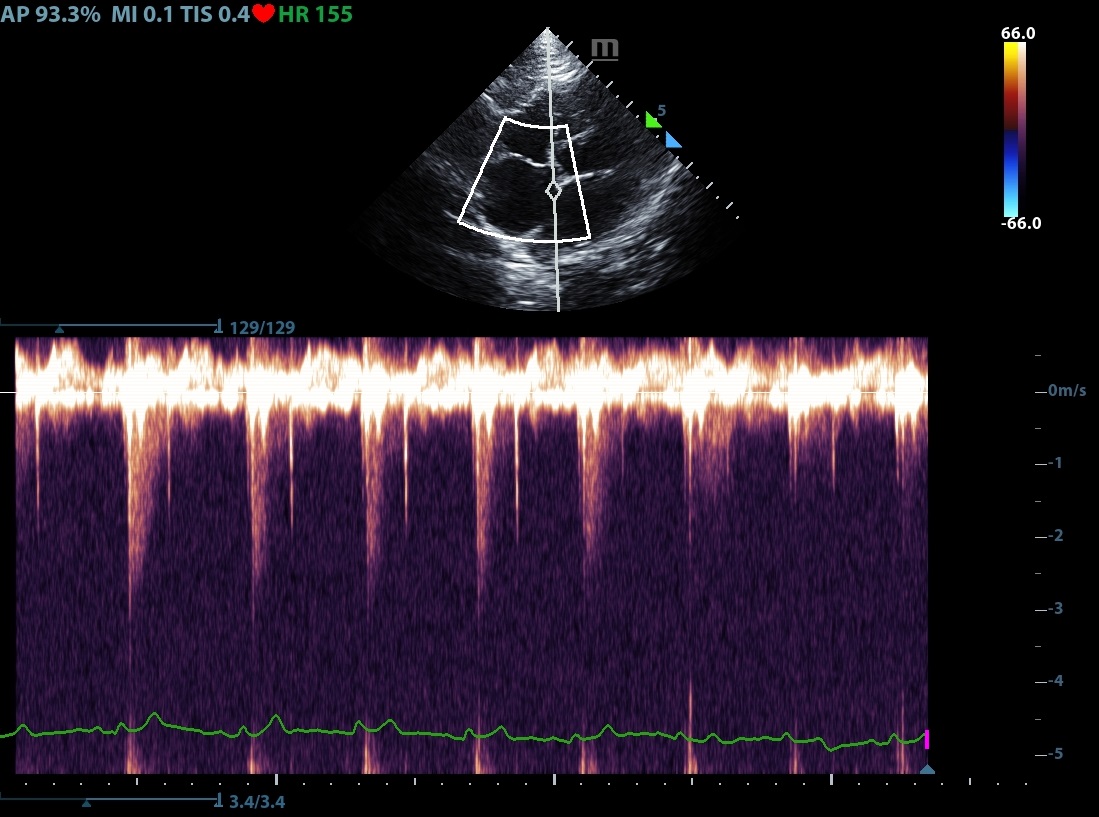Image resolution: width=1099 pixels, height=817 pixels.
Task: Click the cine frame slider 129/129
Action: coord(111,326)
